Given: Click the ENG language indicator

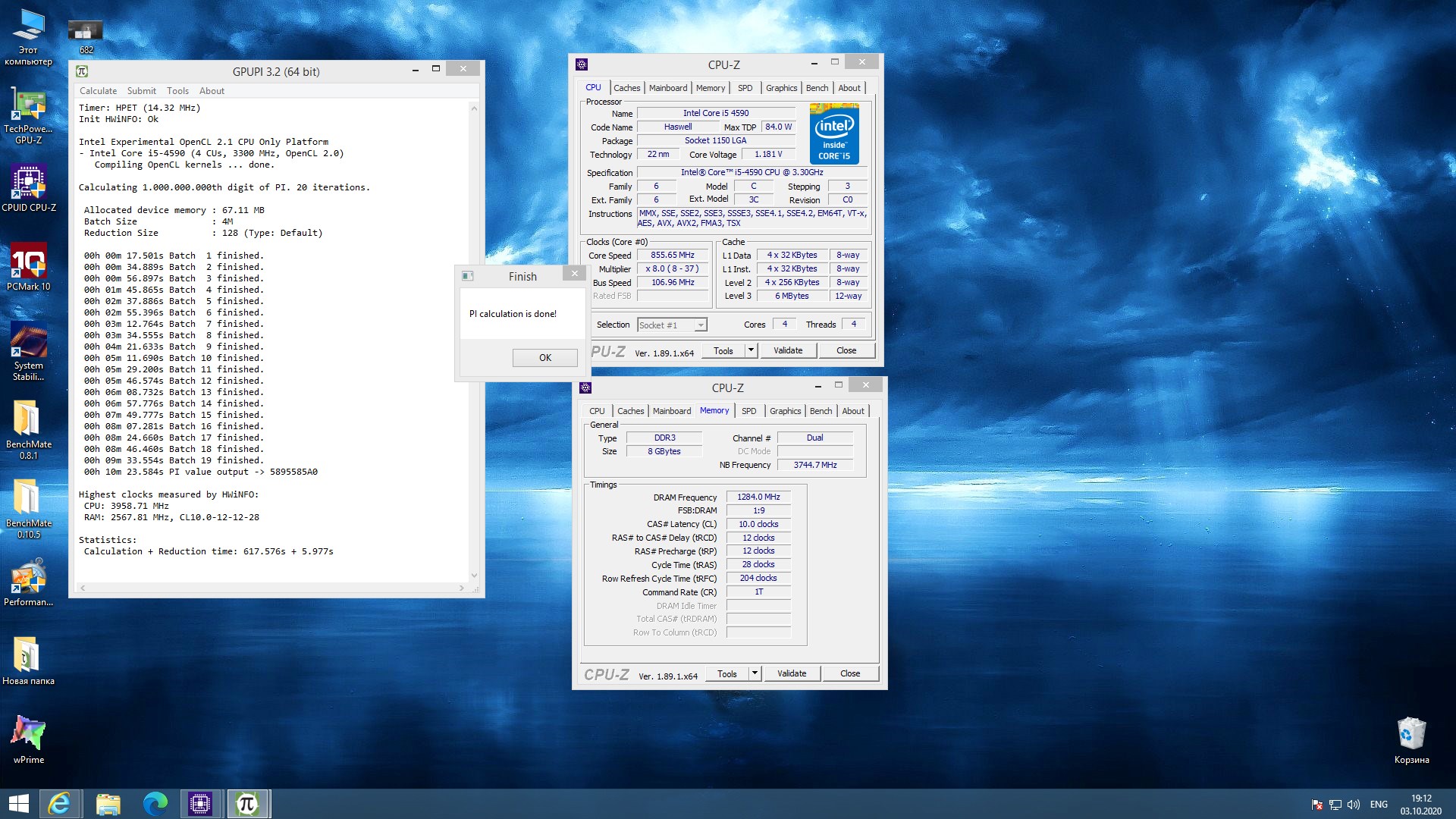Looking at the screenshot, I should tap(1379, 805).
